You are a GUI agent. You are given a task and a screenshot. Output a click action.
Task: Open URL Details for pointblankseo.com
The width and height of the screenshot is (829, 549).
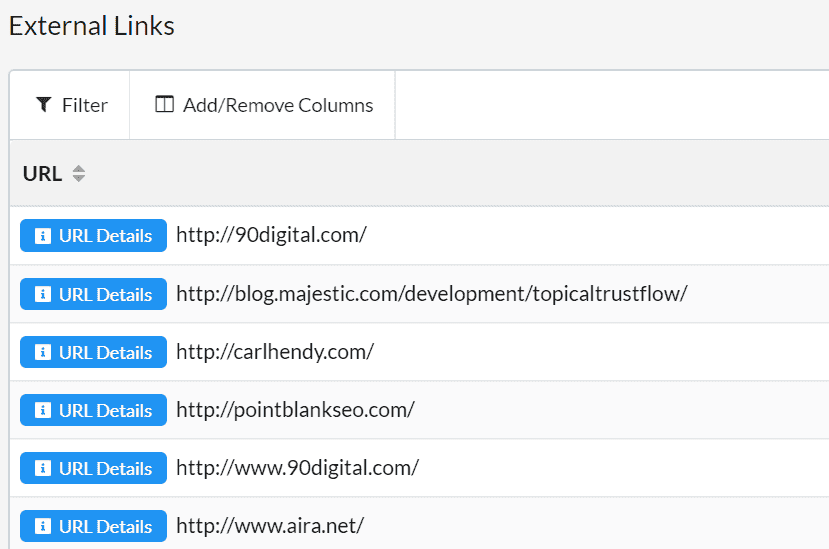click(x=94, y=410)
